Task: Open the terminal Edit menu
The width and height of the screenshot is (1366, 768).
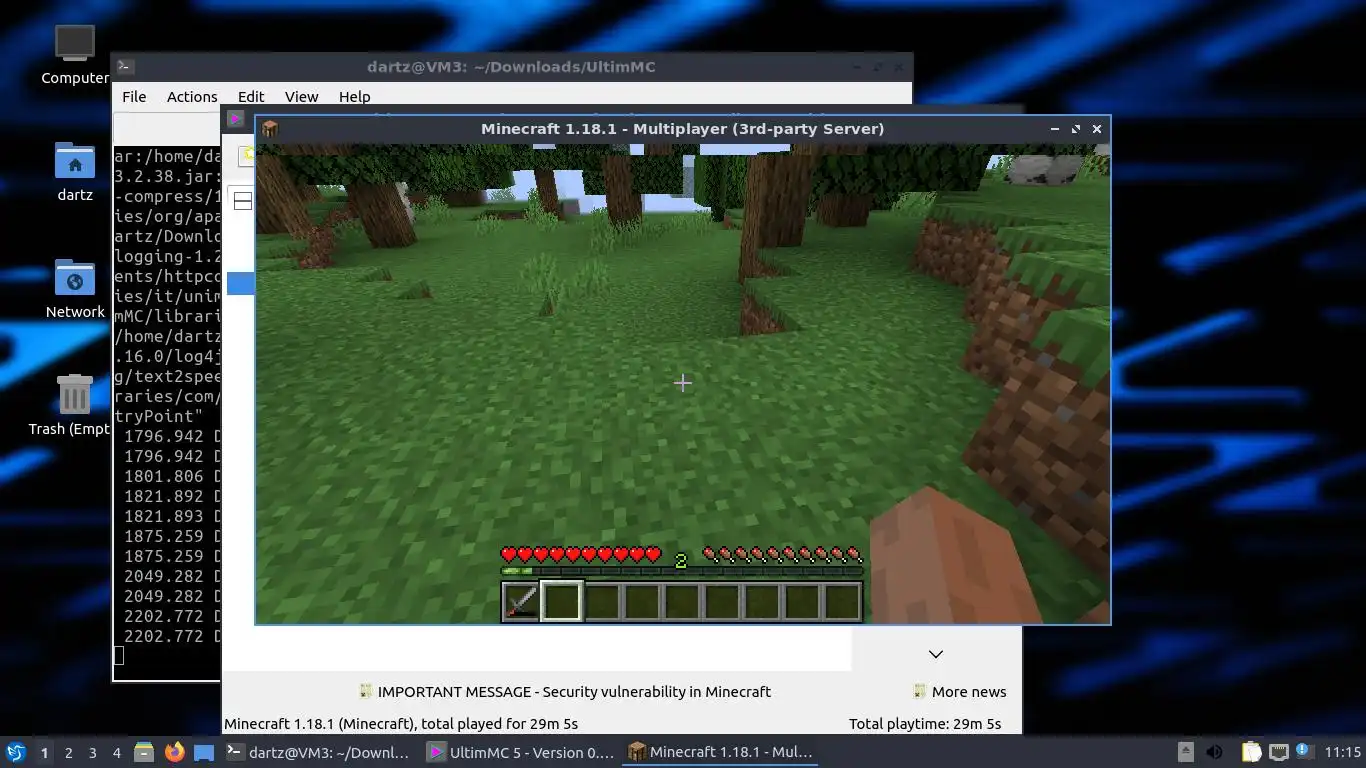Action: click(251, 97)
